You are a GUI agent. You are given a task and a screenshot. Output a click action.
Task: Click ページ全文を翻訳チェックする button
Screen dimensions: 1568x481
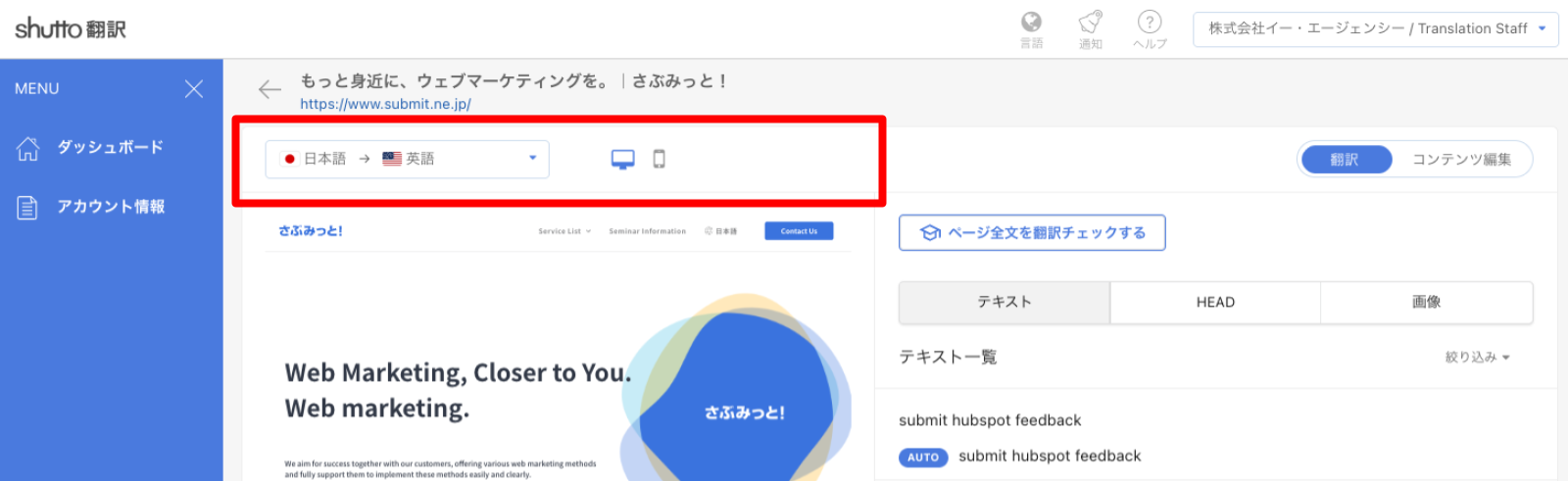[x=1032, y=233]
